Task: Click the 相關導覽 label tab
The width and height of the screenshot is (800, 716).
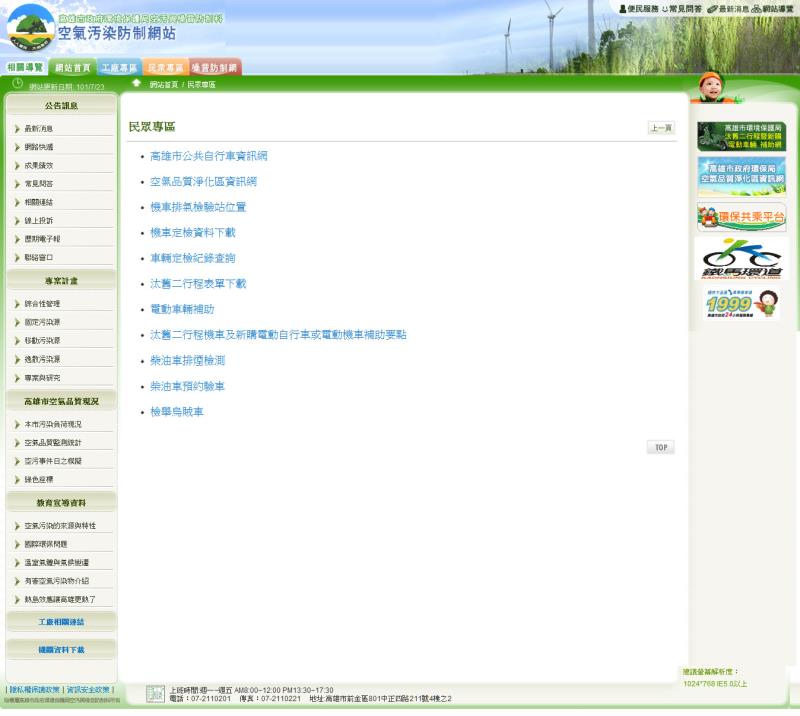Action: tap(25, 67)
